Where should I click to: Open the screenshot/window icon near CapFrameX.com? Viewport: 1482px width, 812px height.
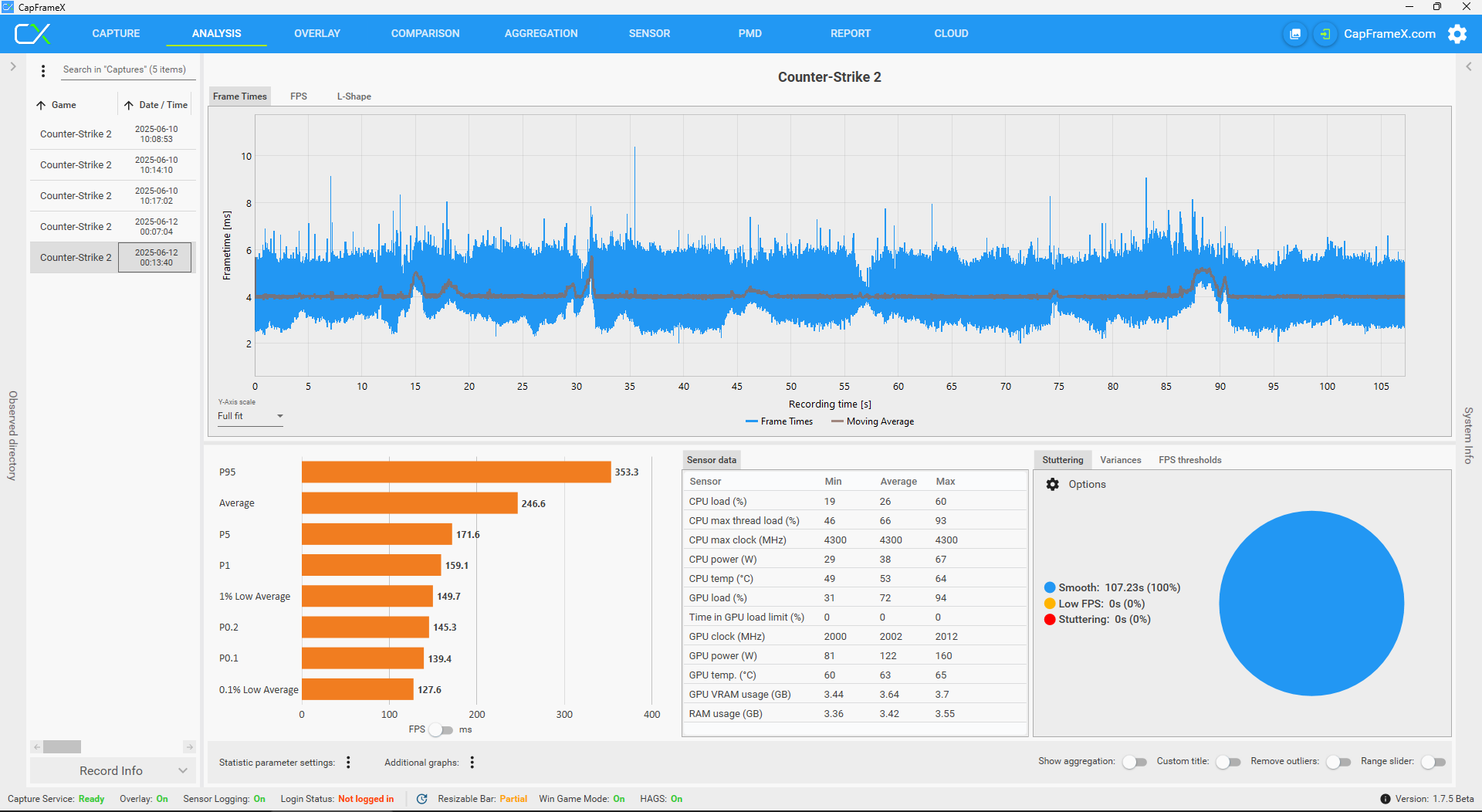click(1295, 34)
